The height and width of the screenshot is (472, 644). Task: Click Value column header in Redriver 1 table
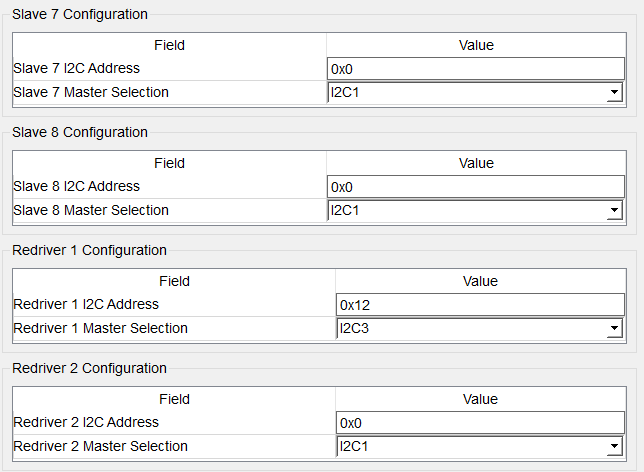click(480, 281)
